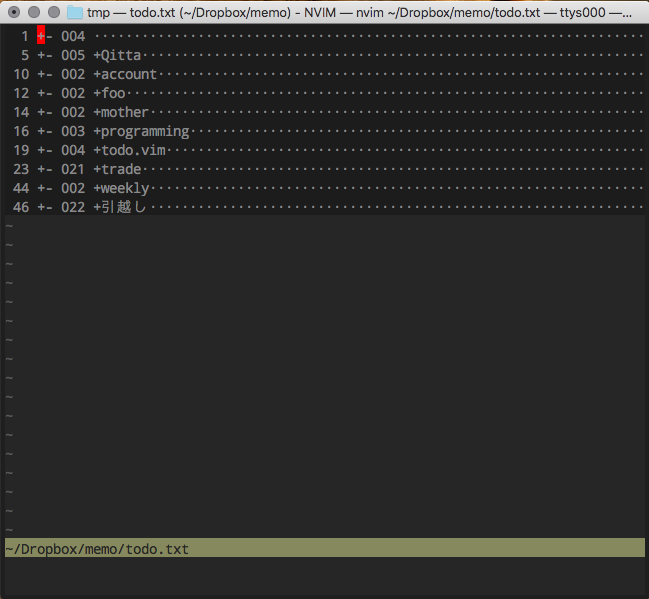
Task: Click line number 44 in the gutter
Action: pos(21,189)
